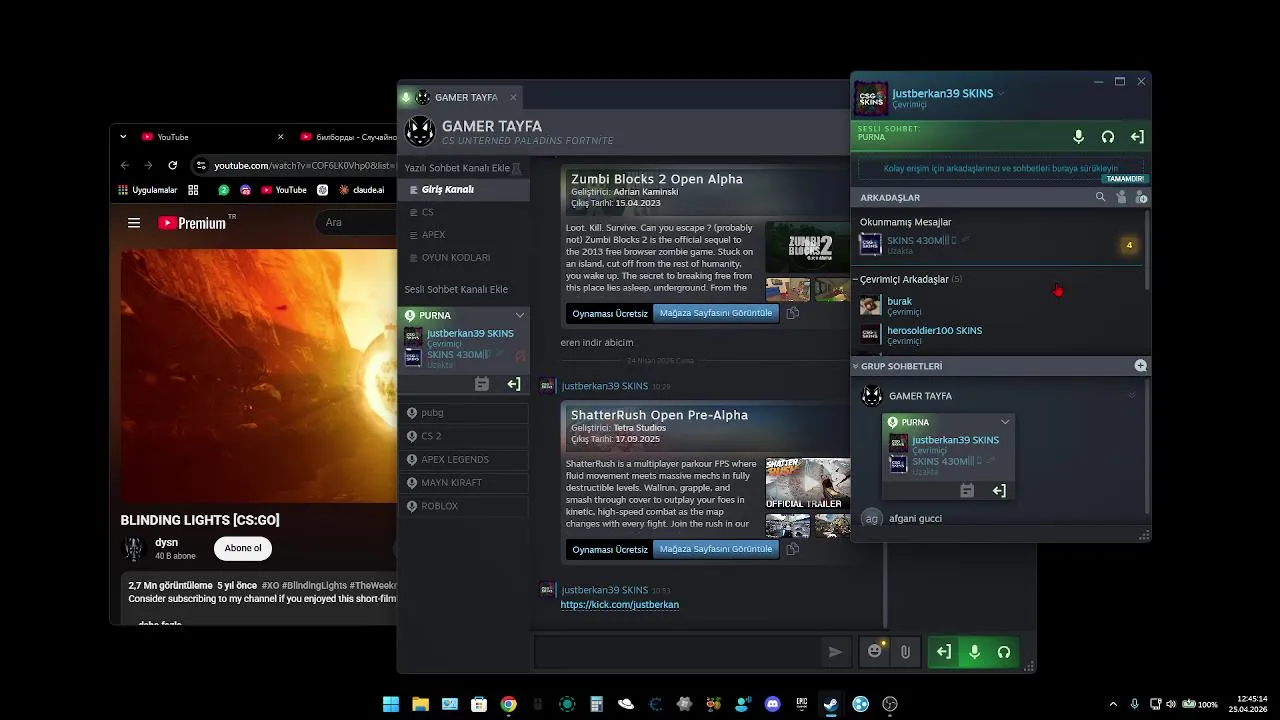The height and width of the screenshot is (720, 1280).
Task: Play ShatterRush official trailer thumbnail
Action: click(808, 484)
